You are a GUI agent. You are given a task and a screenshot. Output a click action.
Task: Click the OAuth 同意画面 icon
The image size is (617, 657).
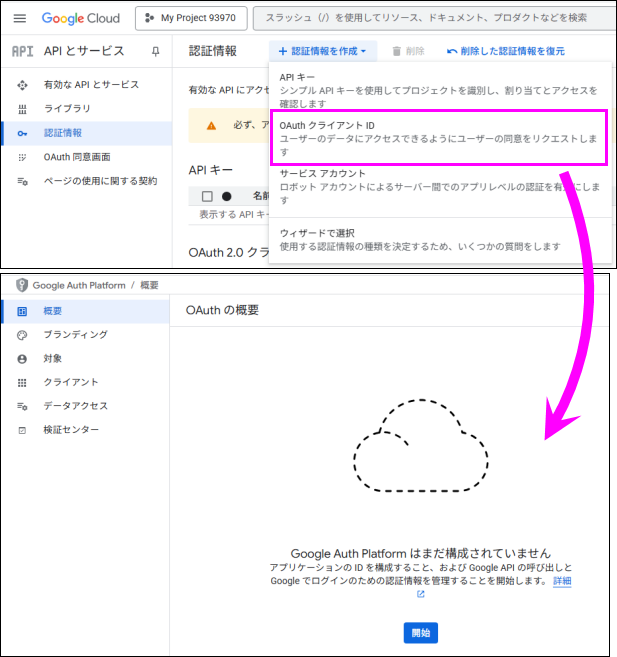tap(22, 158)
